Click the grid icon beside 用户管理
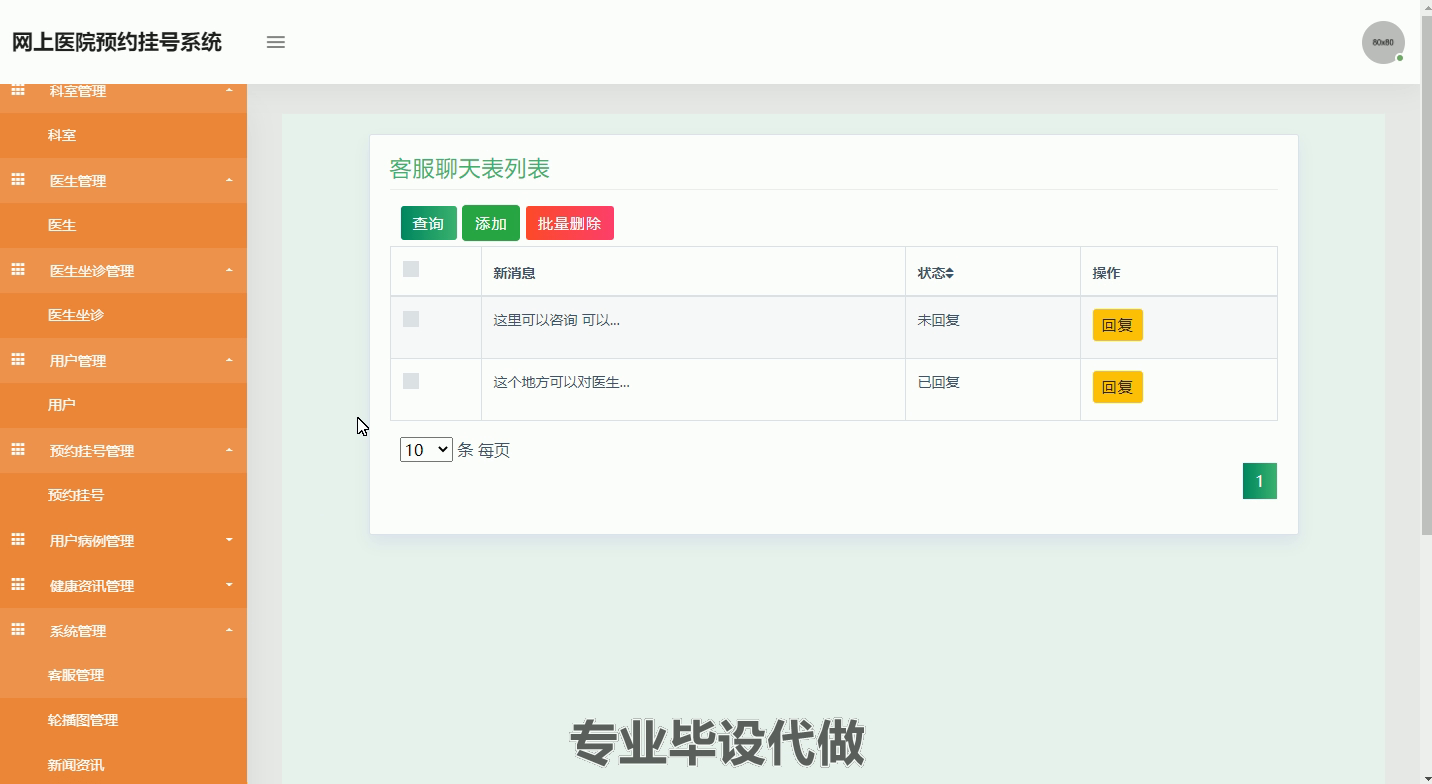 tap(18, 360)
